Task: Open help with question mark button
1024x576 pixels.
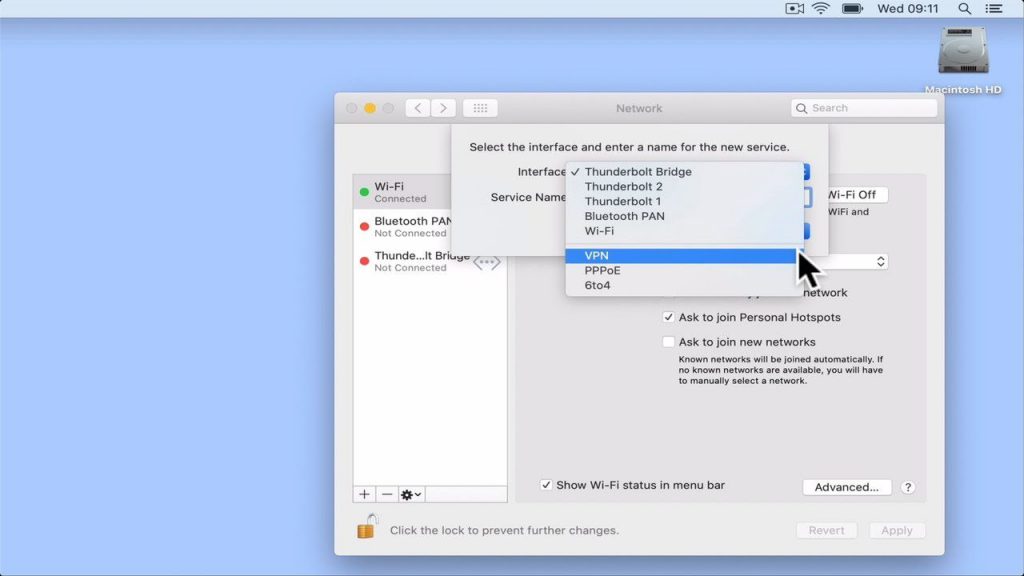Action: coord(908,487)
